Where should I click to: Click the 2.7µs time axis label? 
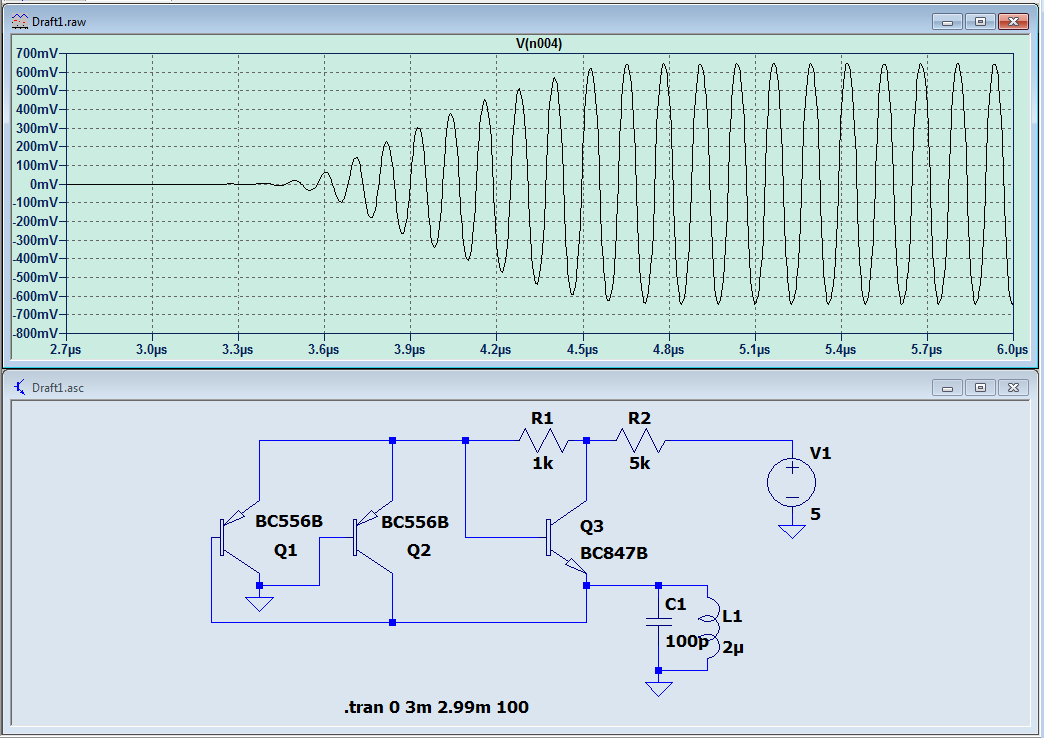click(x=66, y=349)
